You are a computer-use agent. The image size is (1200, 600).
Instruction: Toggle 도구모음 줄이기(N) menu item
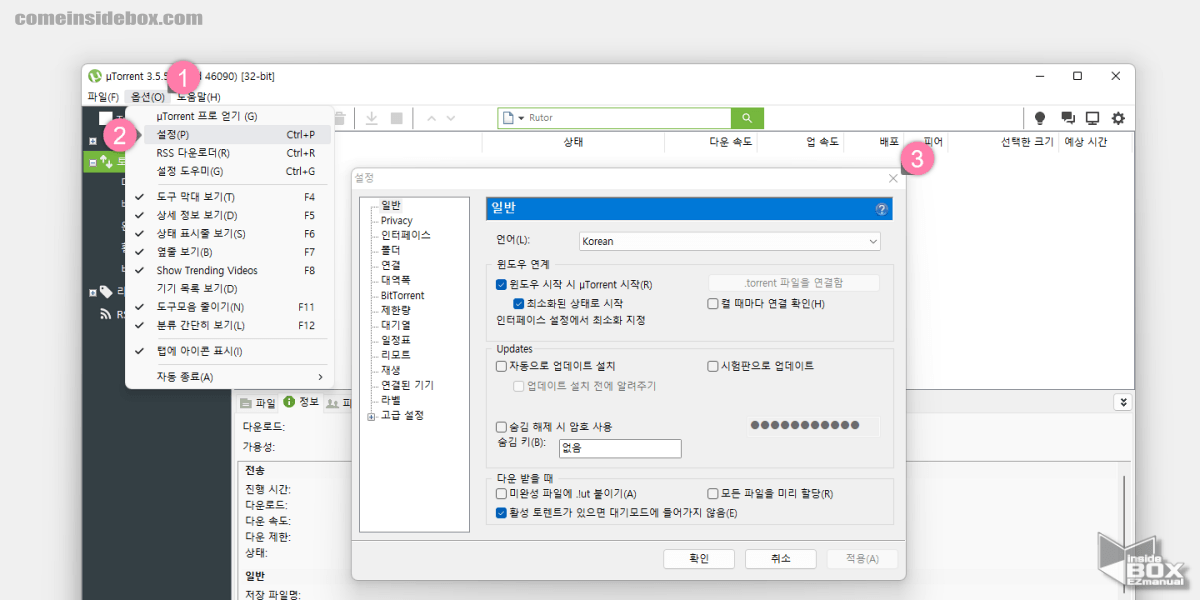[229, 307]
